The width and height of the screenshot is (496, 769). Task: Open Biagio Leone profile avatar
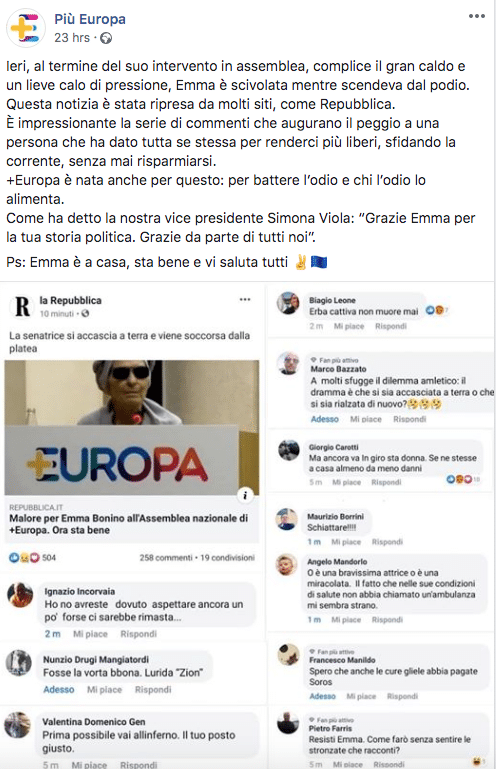tap(288, 303)
